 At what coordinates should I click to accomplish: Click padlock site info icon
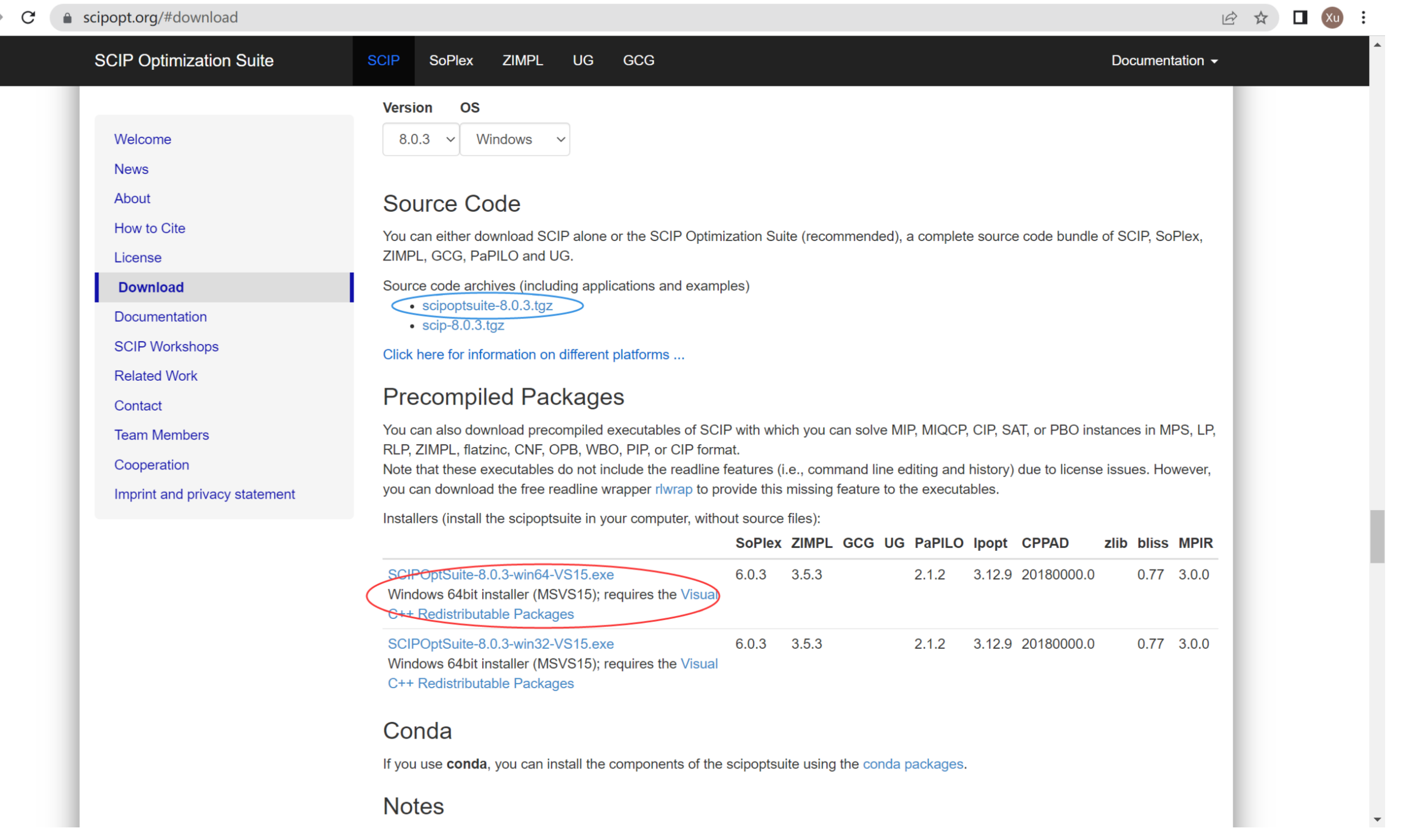pyautogui.click(x=67, y=18)
